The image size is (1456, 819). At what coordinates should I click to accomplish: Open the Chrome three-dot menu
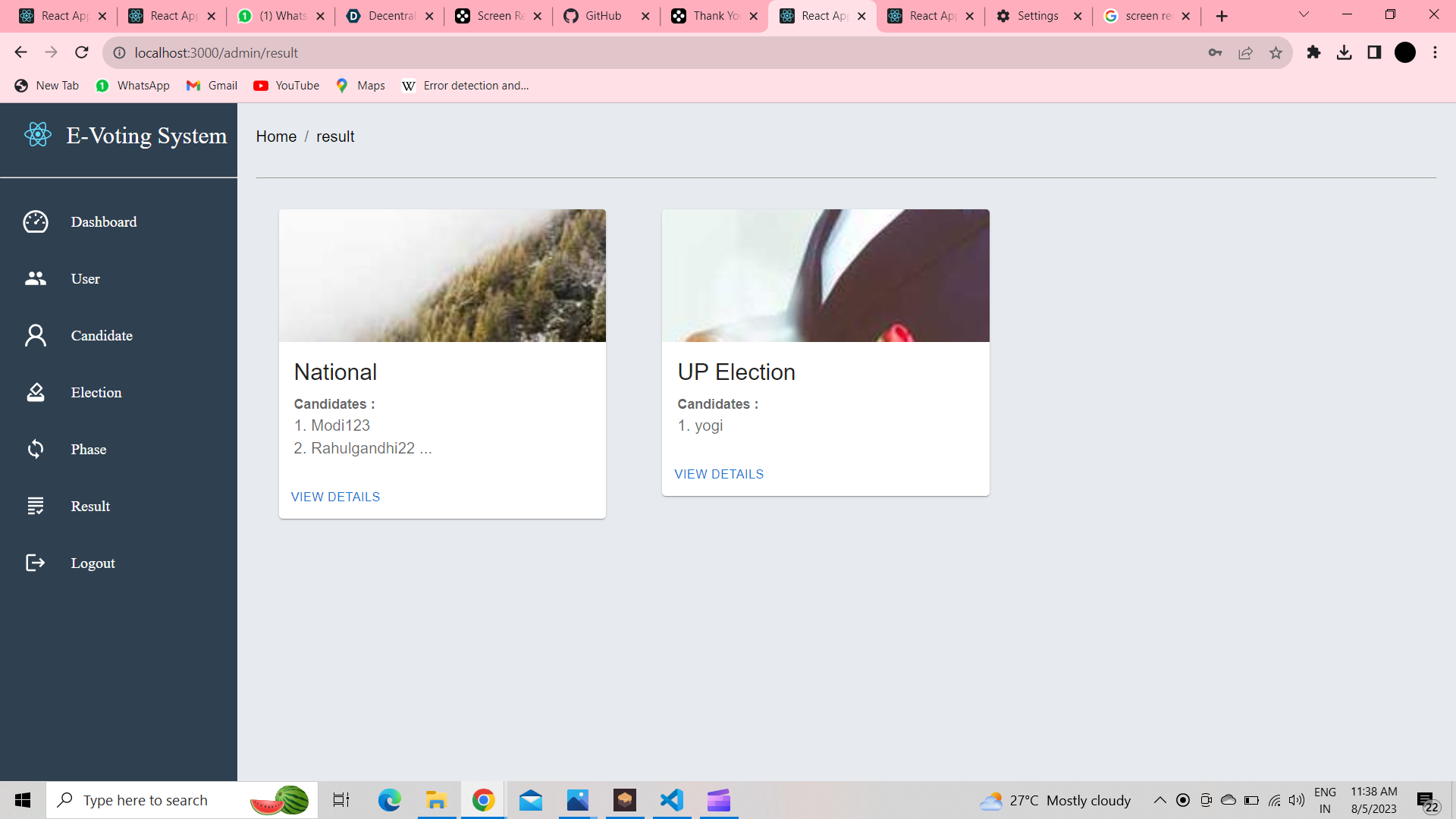pos(1435,52)
